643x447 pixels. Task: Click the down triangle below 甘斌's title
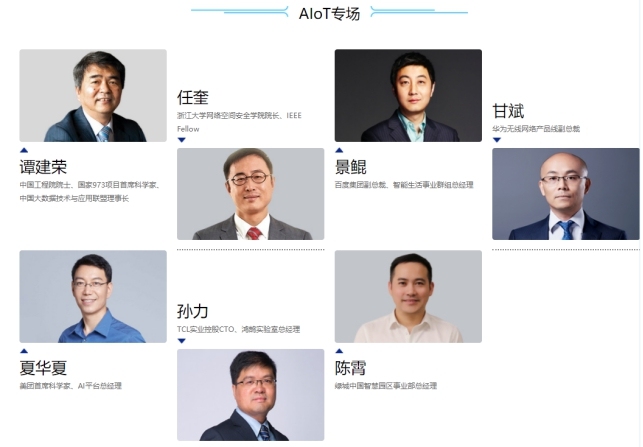[x=497, y=140]
